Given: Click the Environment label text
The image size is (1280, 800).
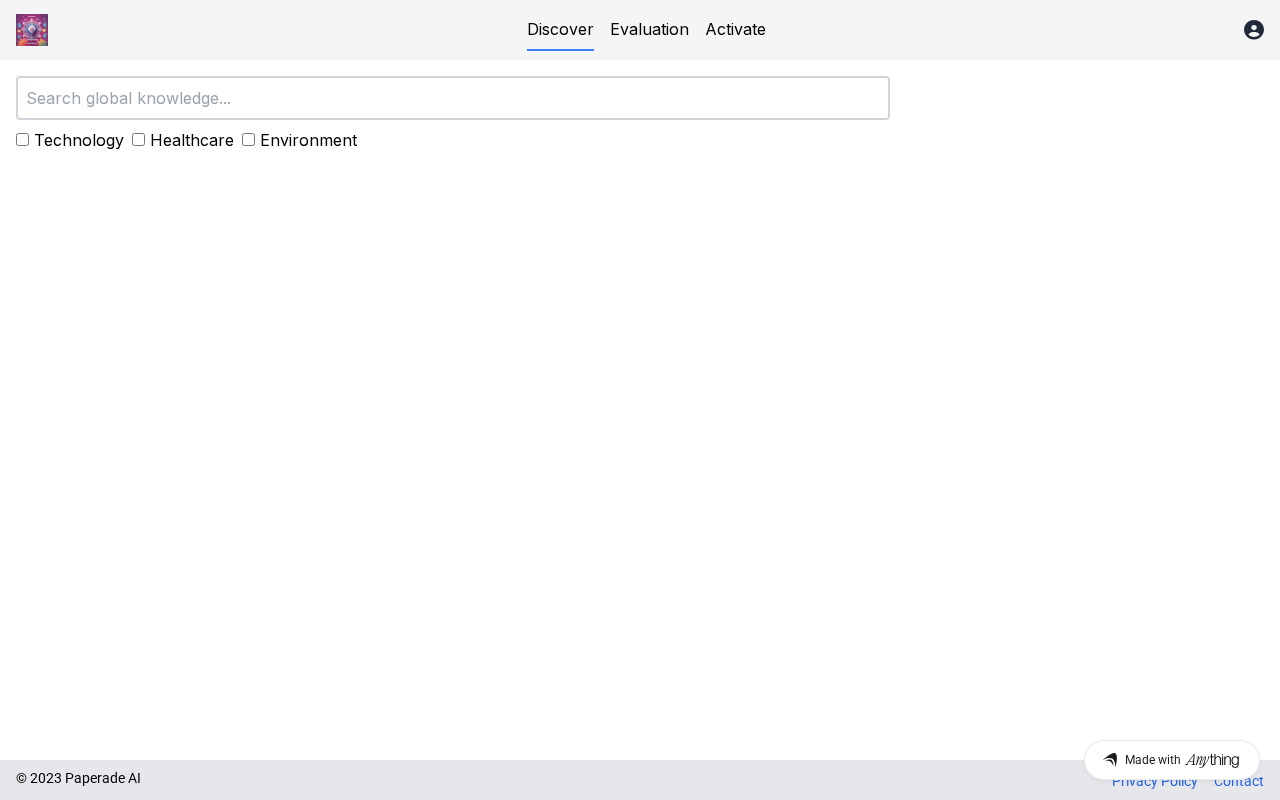Looking at the screenshot, I should (308, 140).
